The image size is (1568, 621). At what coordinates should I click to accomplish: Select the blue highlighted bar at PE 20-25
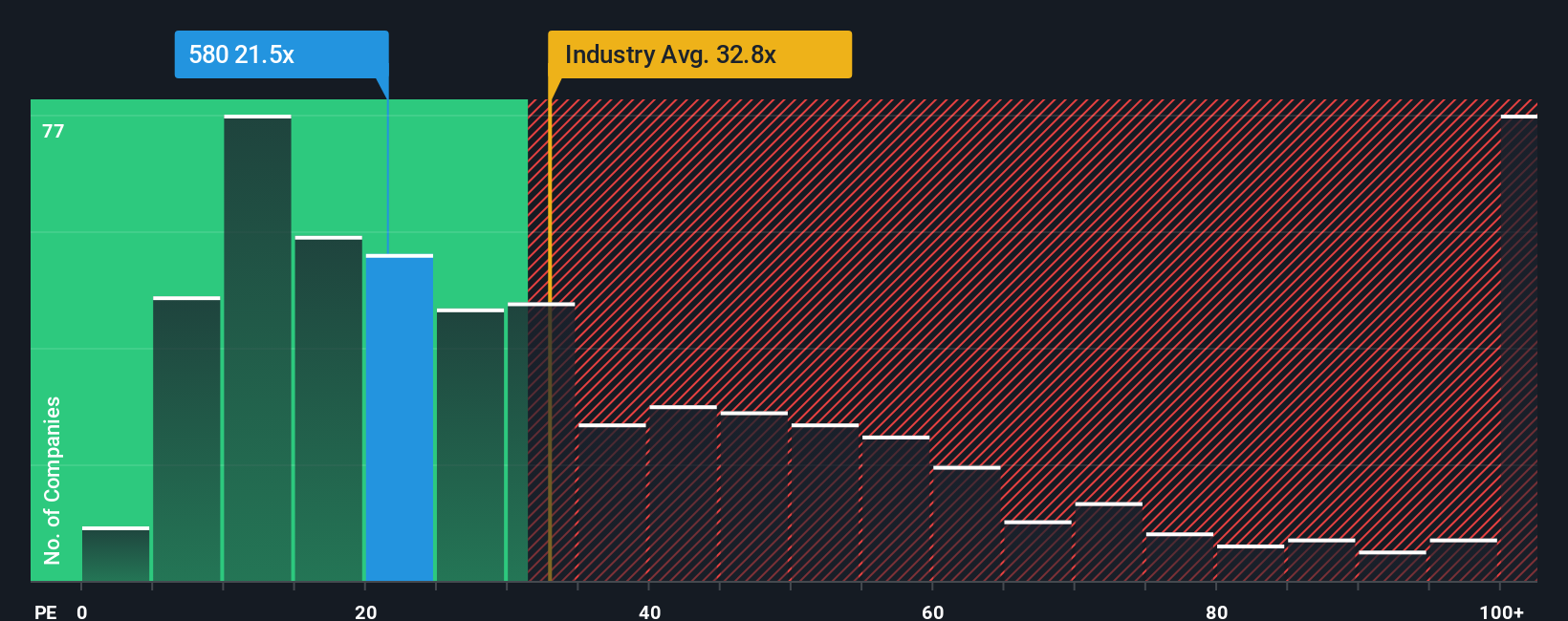400,418
